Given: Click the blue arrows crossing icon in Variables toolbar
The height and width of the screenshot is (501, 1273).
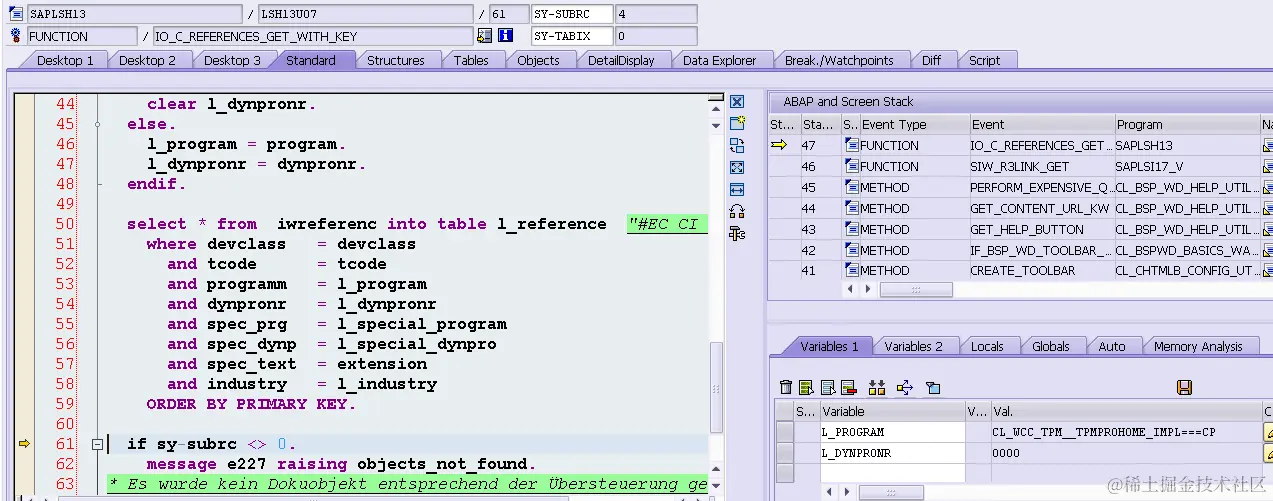Looking at the screenshot, I should point(905,387).
